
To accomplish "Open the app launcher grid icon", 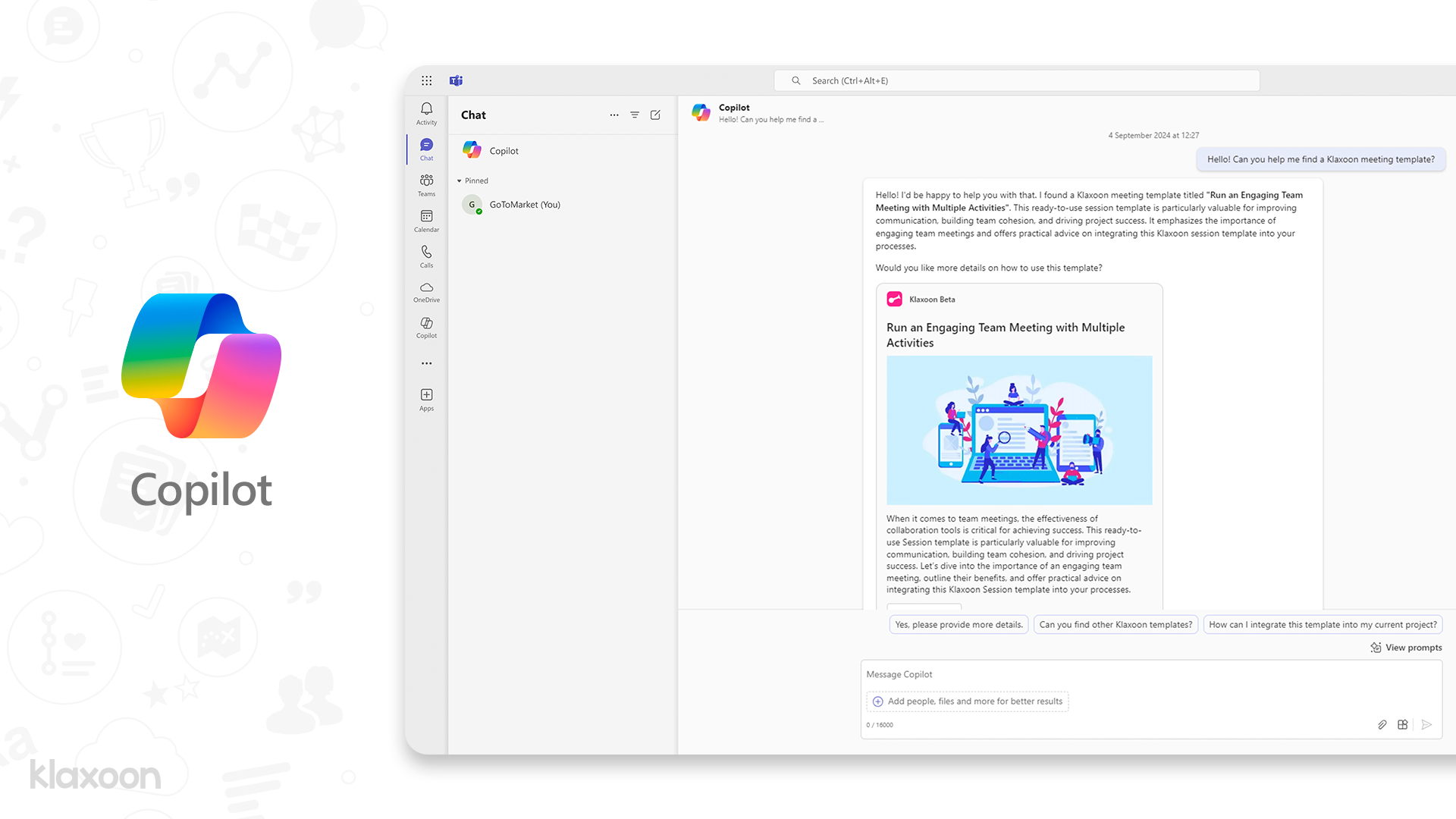I will 427,80.
